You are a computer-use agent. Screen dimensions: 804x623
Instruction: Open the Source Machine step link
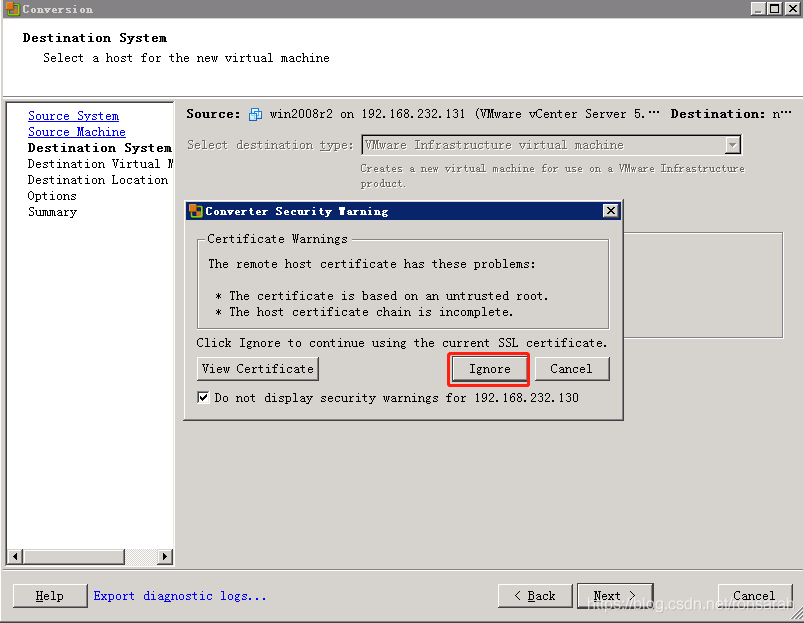[76, 132]
